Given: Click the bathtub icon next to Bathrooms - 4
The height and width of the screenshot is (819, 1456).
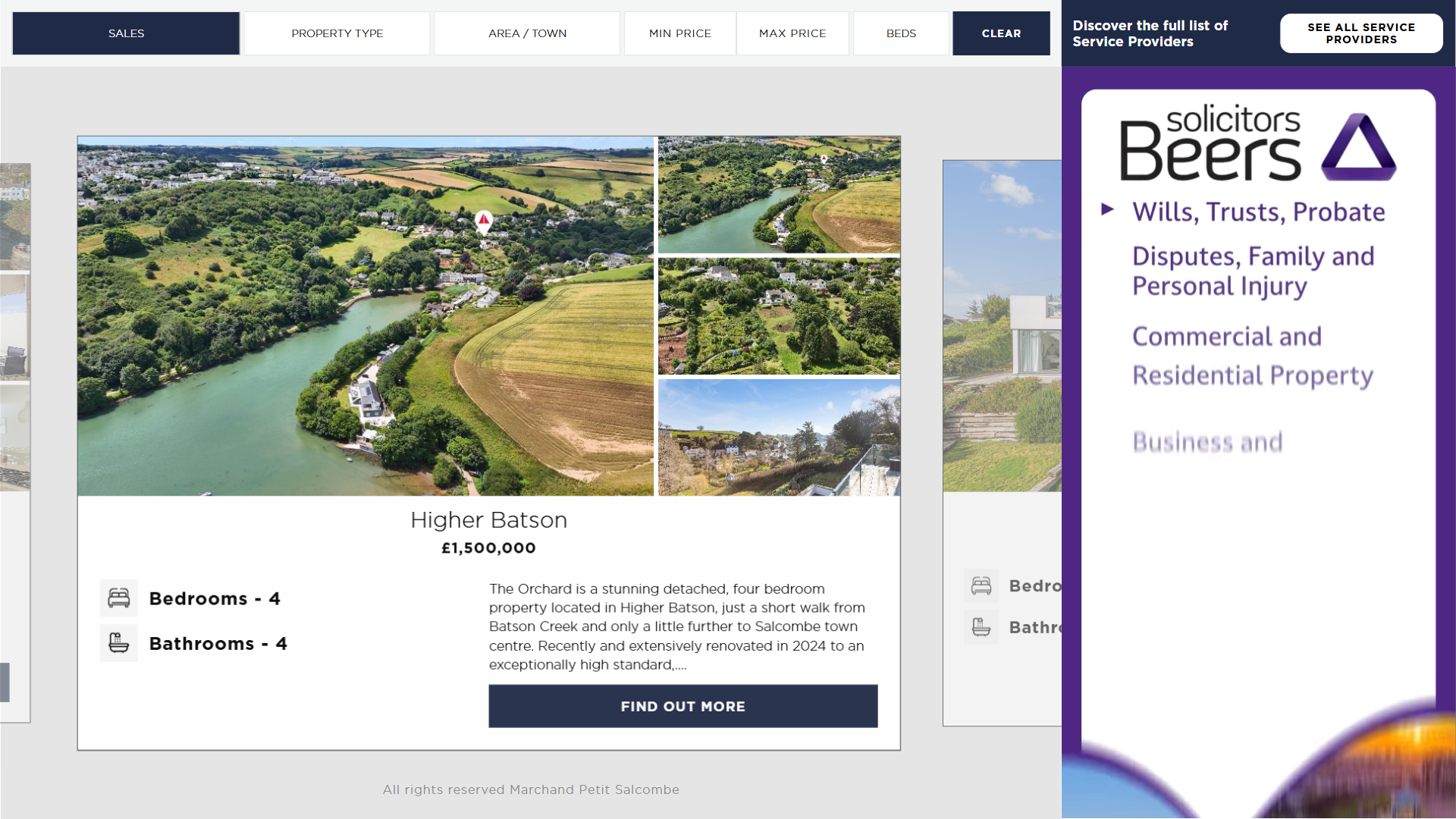Looking at the screenshot, I should coord(119,643).
